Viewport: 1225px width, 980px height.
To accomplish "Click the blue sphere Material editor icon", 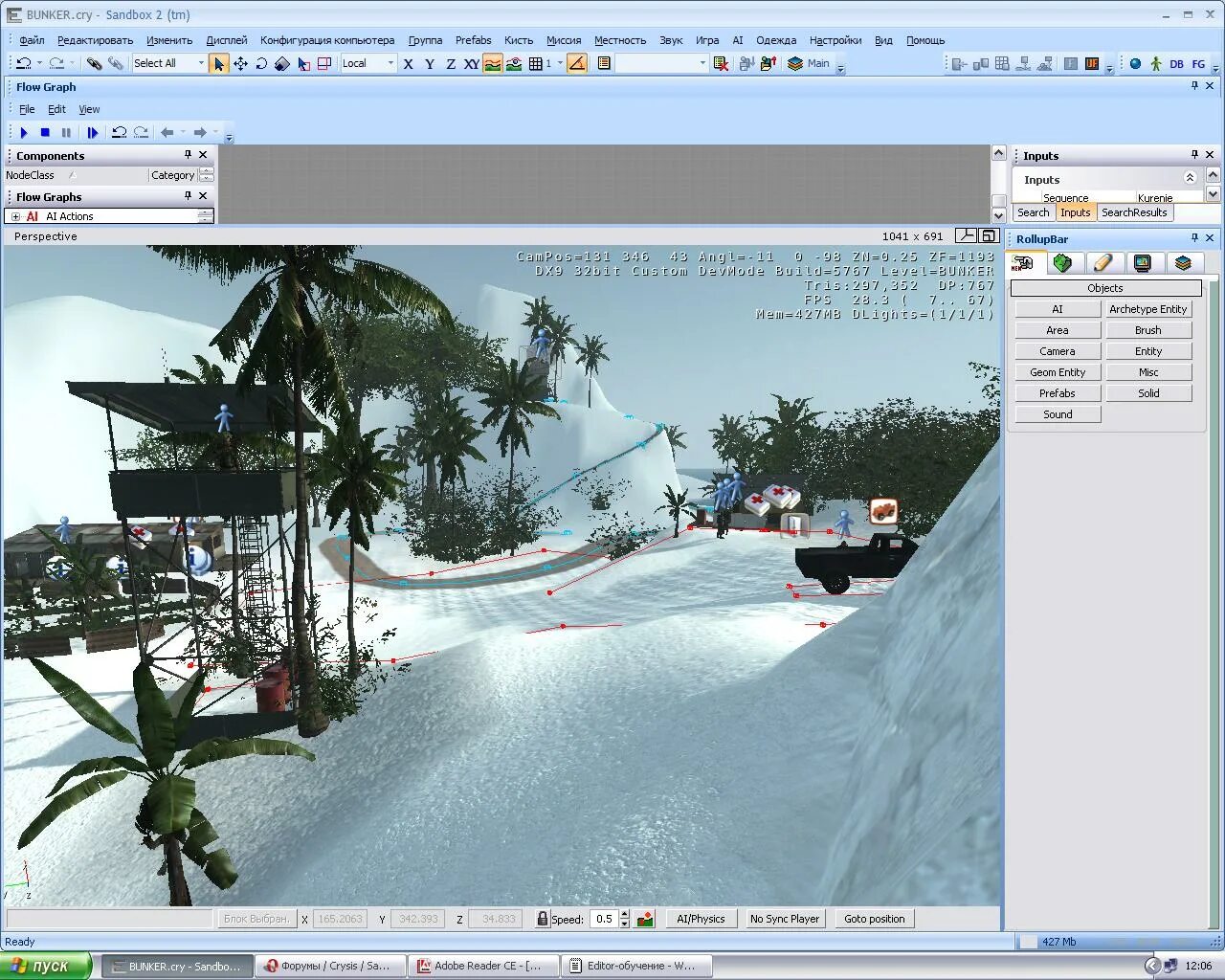I will (x=1135, y=63).
